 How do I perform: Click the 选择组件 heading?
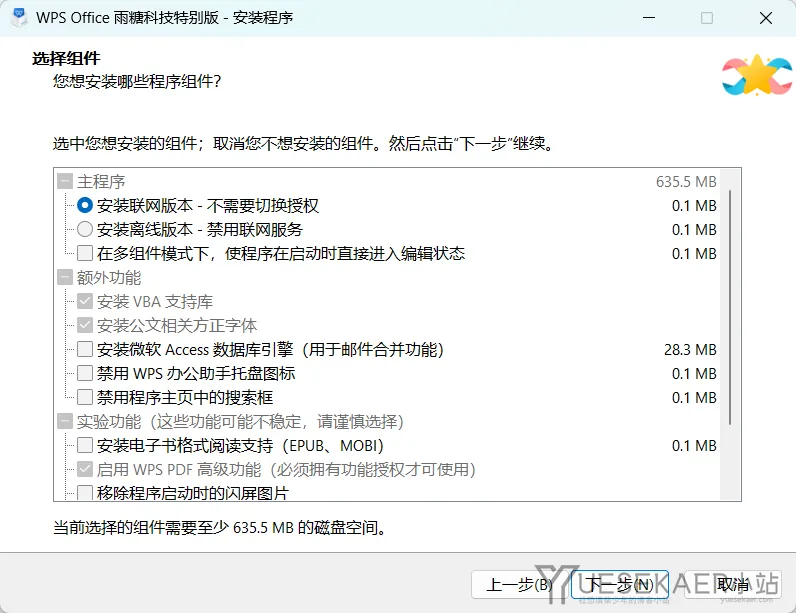point(66,58)
